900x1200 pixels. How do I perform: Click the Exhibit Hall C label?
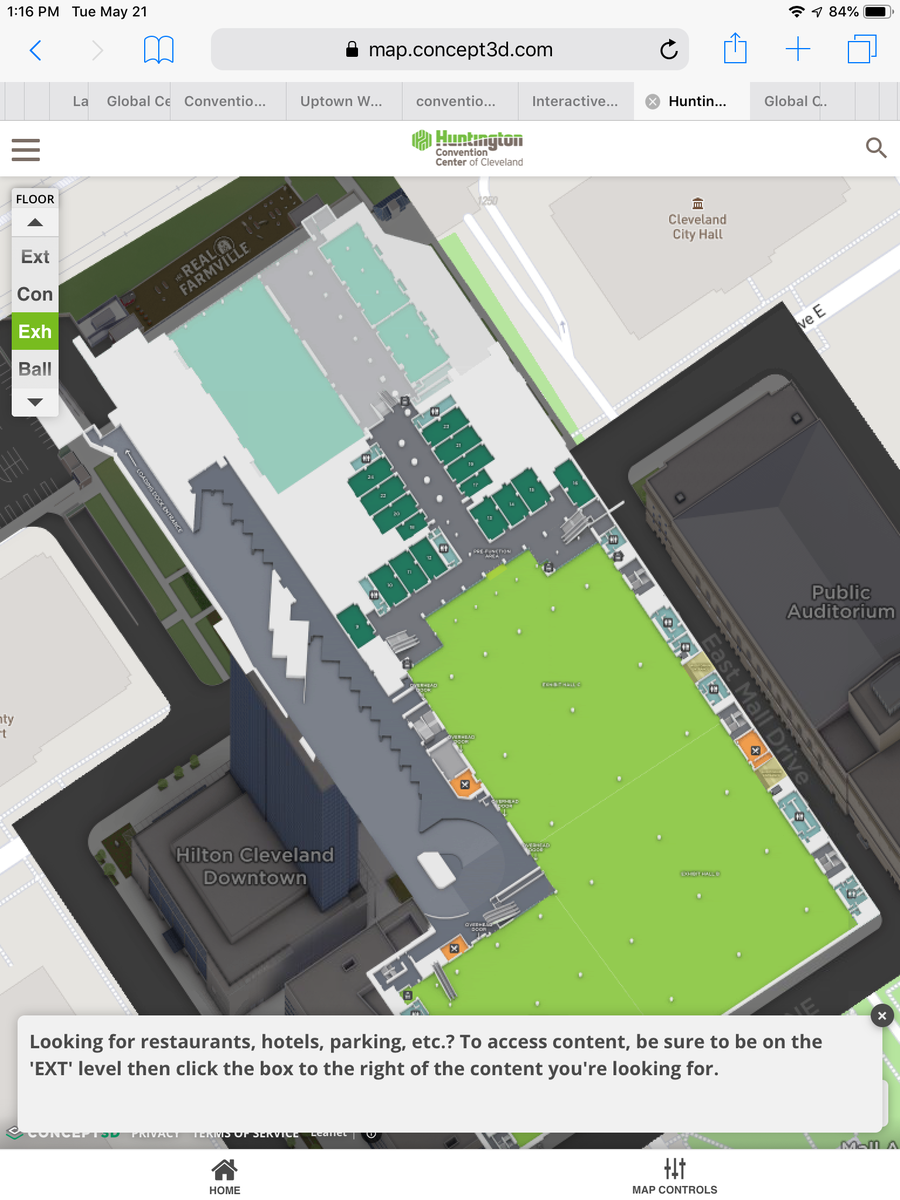tap(561, 685)
